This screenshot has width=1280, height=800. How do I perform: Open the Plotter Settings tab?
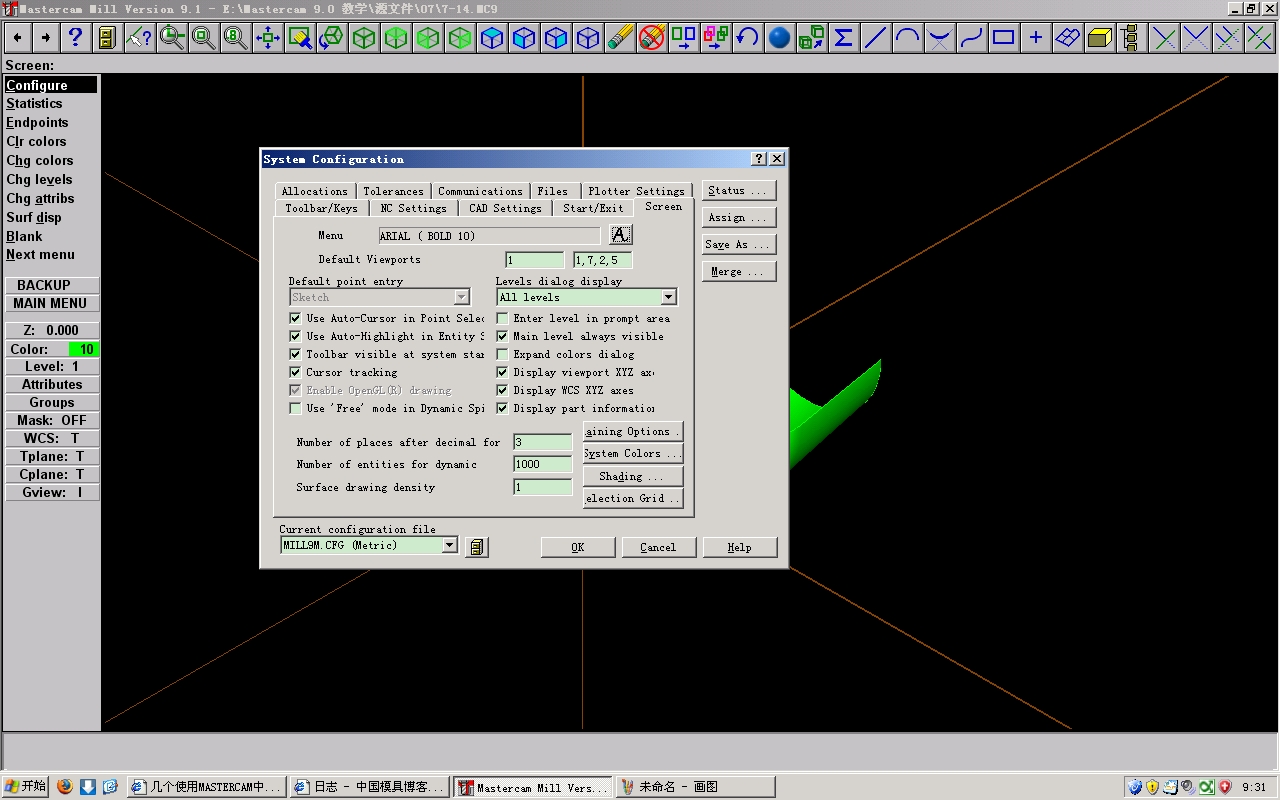pos(636,191)
